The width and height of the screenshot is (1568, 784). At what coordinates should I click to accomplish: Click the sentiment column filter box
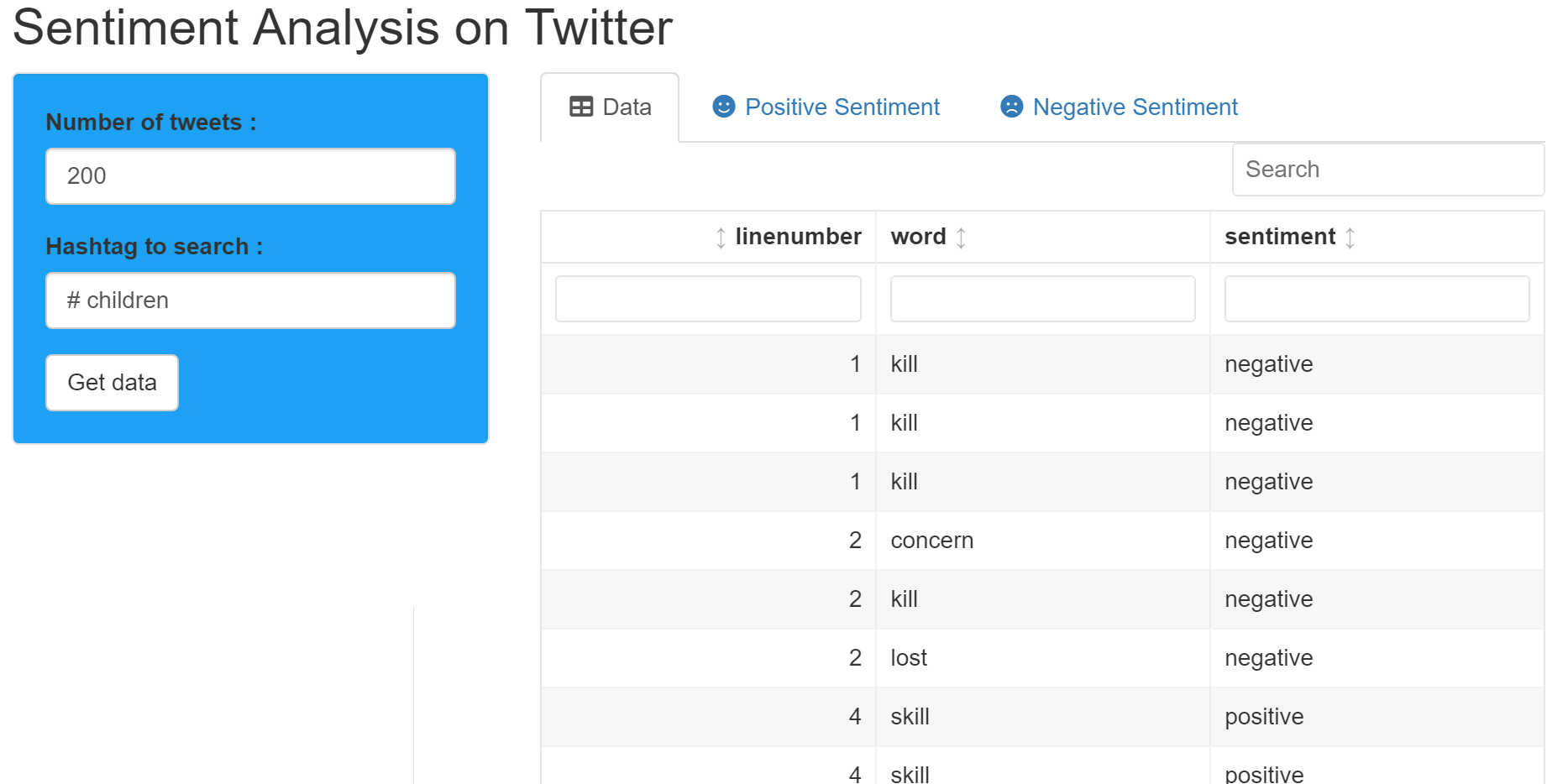tap(1377, 299)
